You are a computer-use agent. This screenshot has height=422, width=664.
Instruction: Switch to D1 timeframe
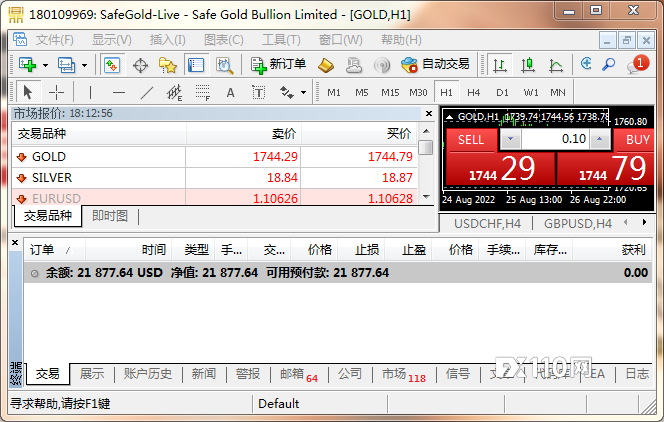502,92
